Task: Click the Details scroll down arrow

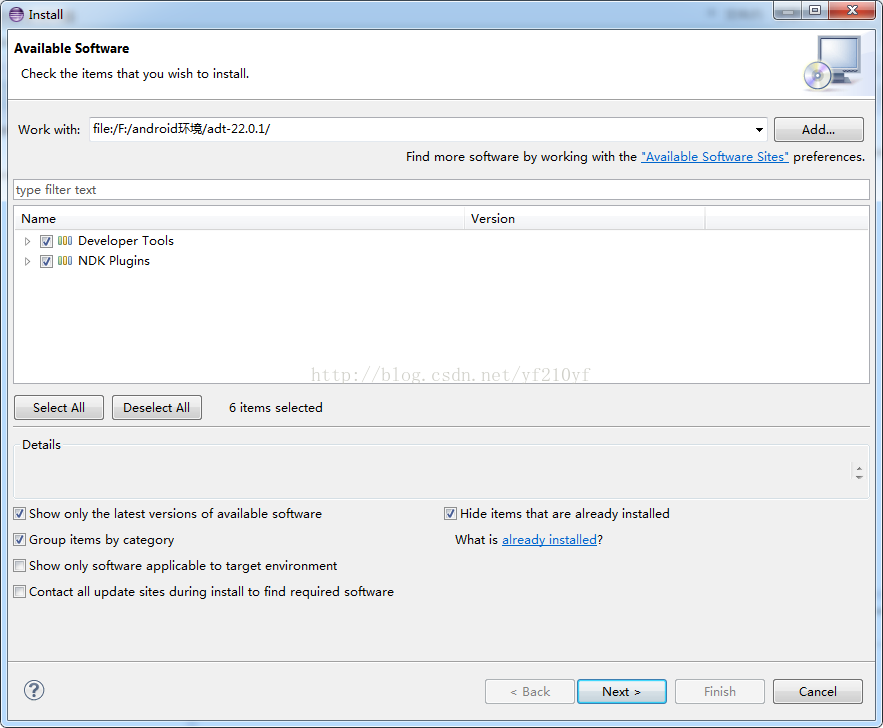Action: (x=859, y=477)
